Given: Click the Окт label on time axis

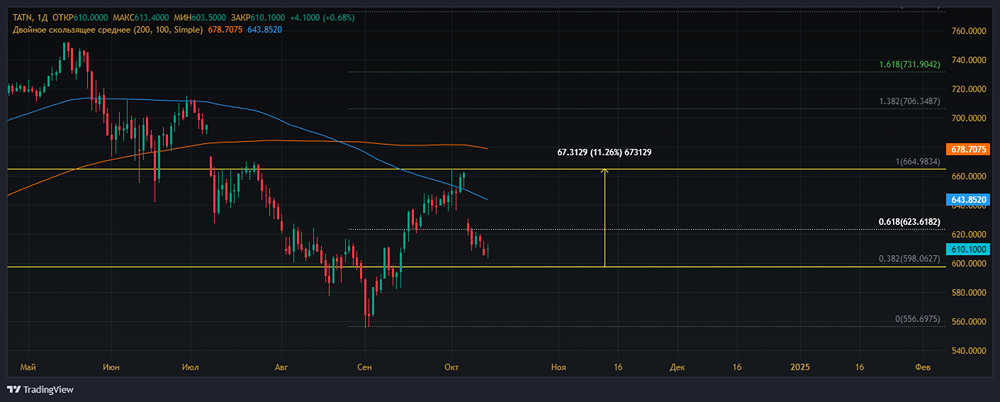Looking at the screenshot, I should pyautogui.click(x=450, y=368).
